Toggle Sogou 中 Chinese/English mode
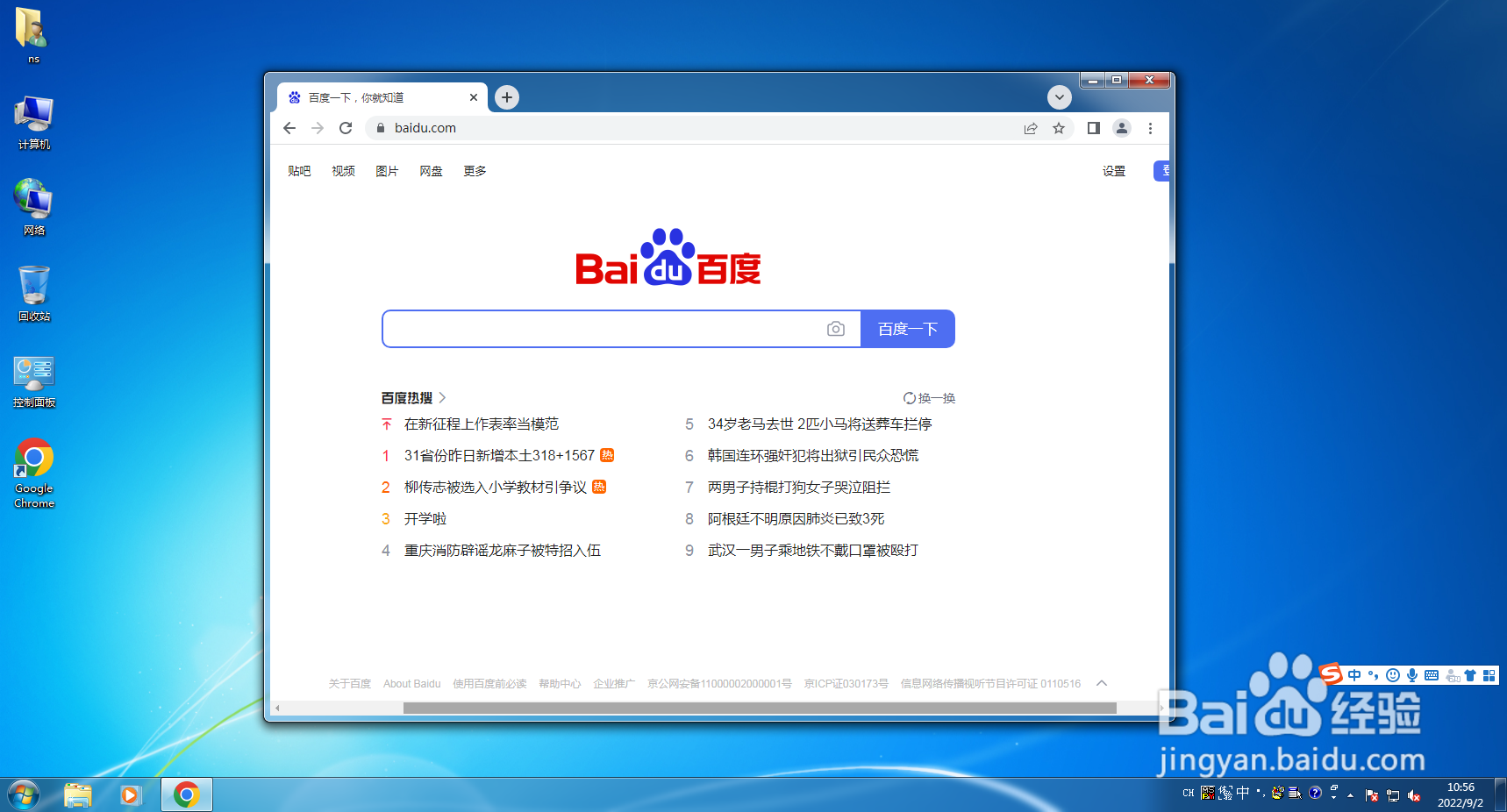1507x812 pixels. point(1354,675)
